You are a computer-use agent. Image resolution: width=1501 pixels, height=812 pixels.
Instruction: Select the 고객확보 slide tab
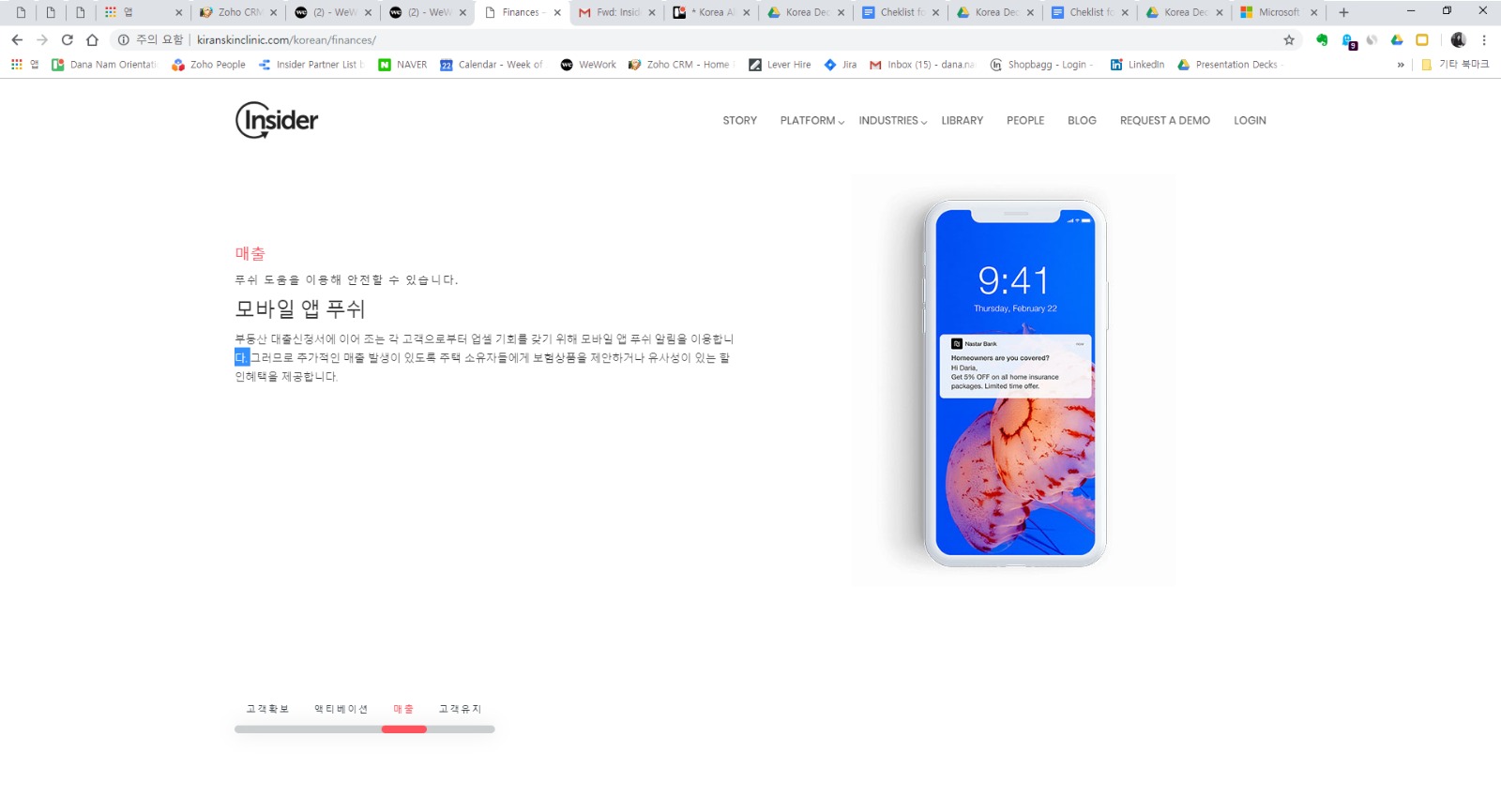pyautogui.click(x=267, y=709)
